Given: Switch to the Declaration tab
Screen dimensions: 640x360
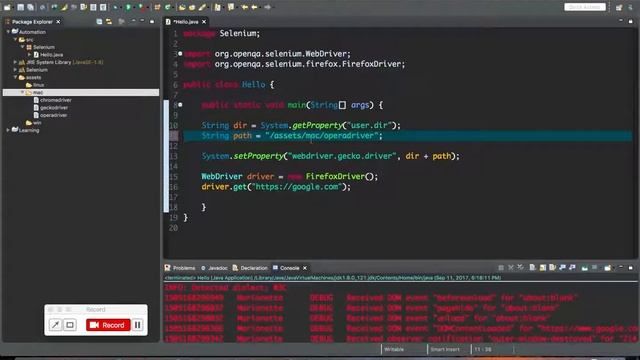Looking at the screenshot, I should point(250,268).
